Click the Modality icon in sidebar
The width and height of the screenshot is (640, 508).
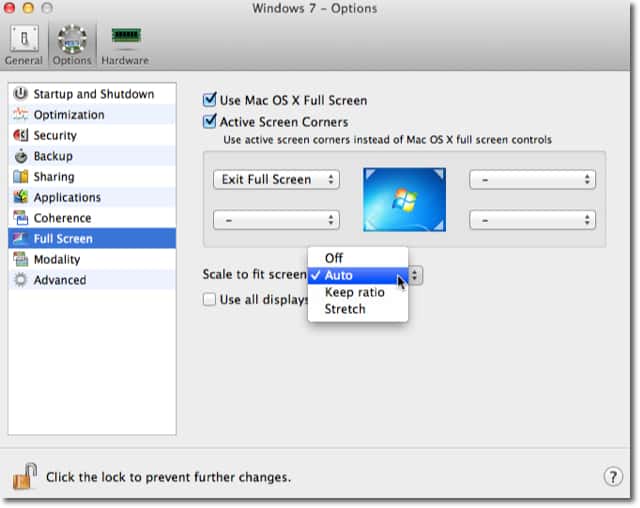[x=20, y=259]
